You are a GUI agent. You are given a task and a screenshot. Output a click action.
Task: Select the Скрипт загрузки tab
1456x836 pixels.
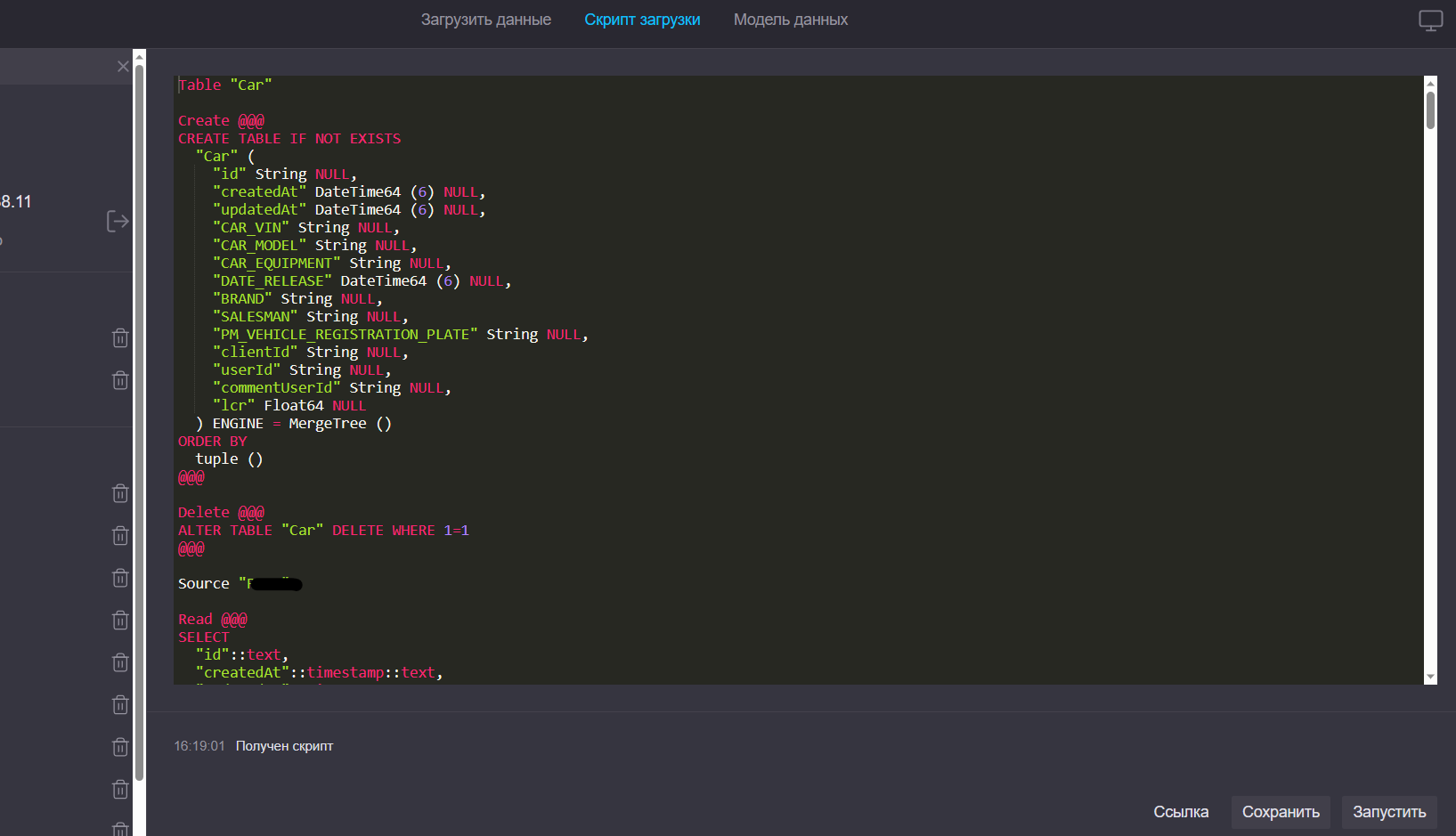[642, 20]
